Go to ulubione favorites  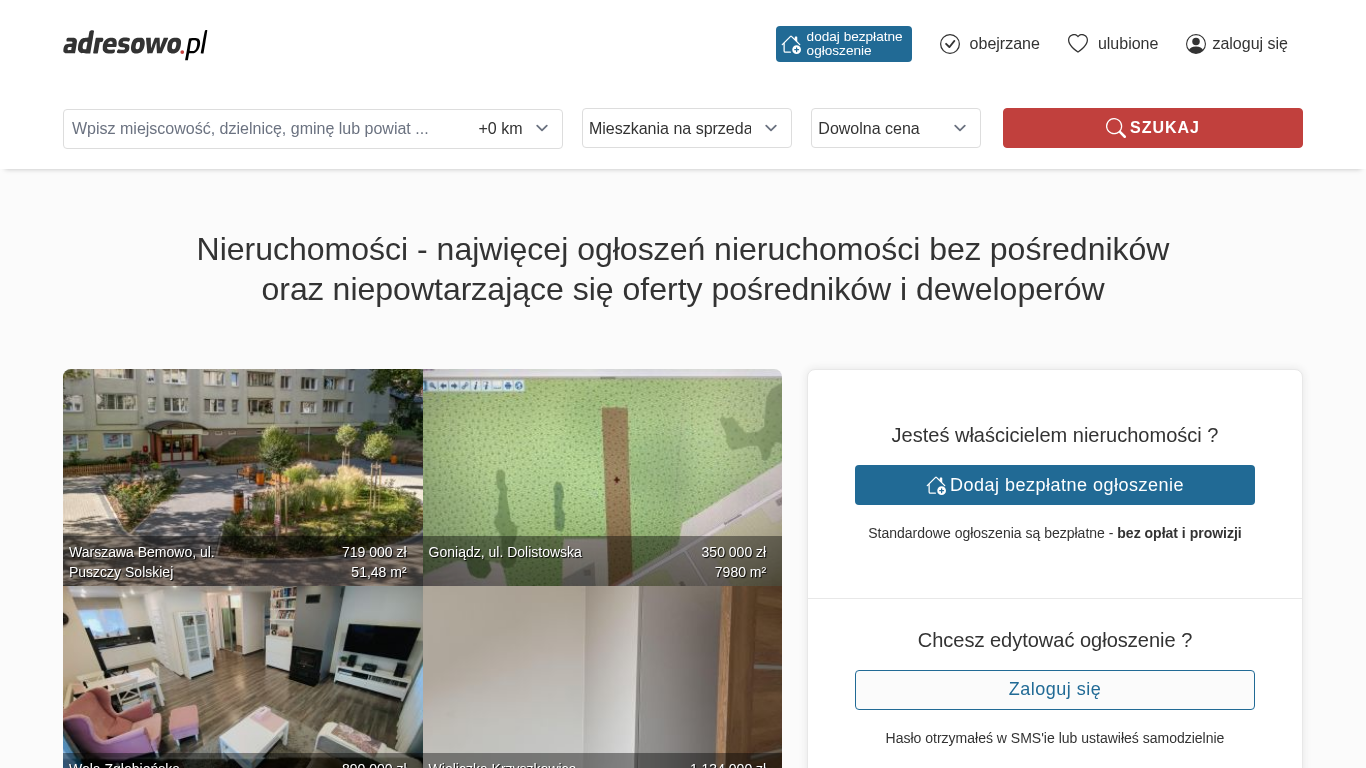pyautogui.click(x=1127, y=44)
